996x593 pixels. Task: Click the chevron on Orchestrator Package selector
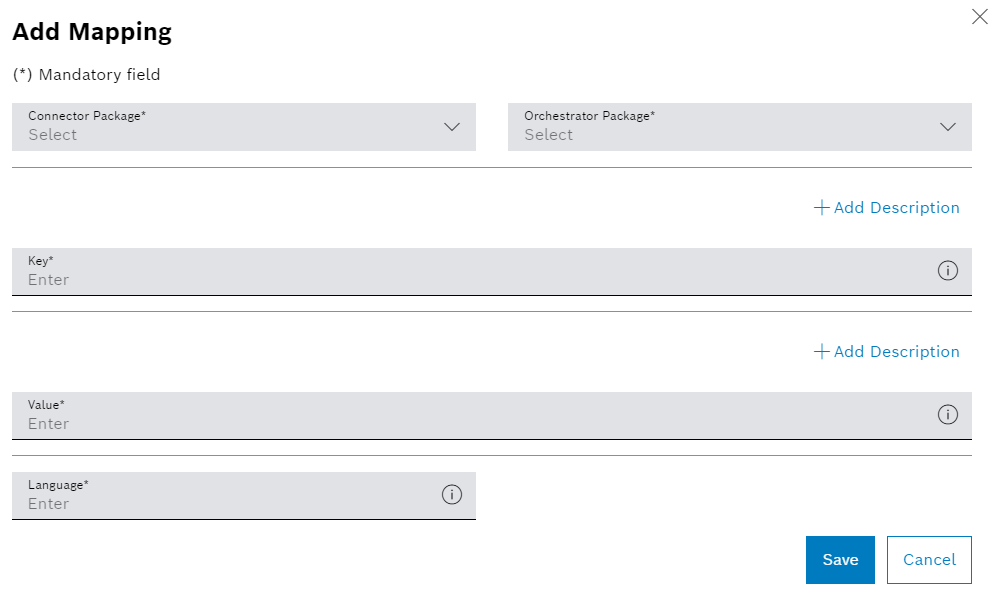click(947, 127)
